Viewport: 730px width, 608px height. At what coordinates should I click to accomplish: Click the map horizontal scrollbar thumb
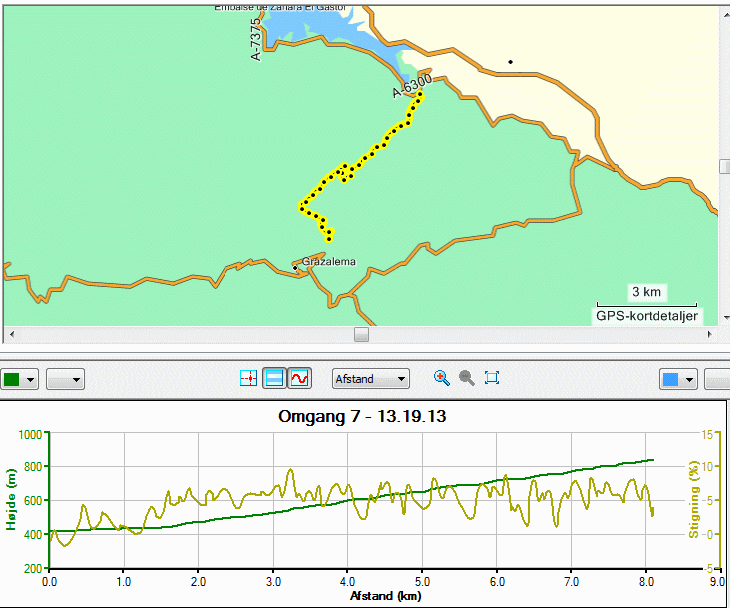(361, 334)
